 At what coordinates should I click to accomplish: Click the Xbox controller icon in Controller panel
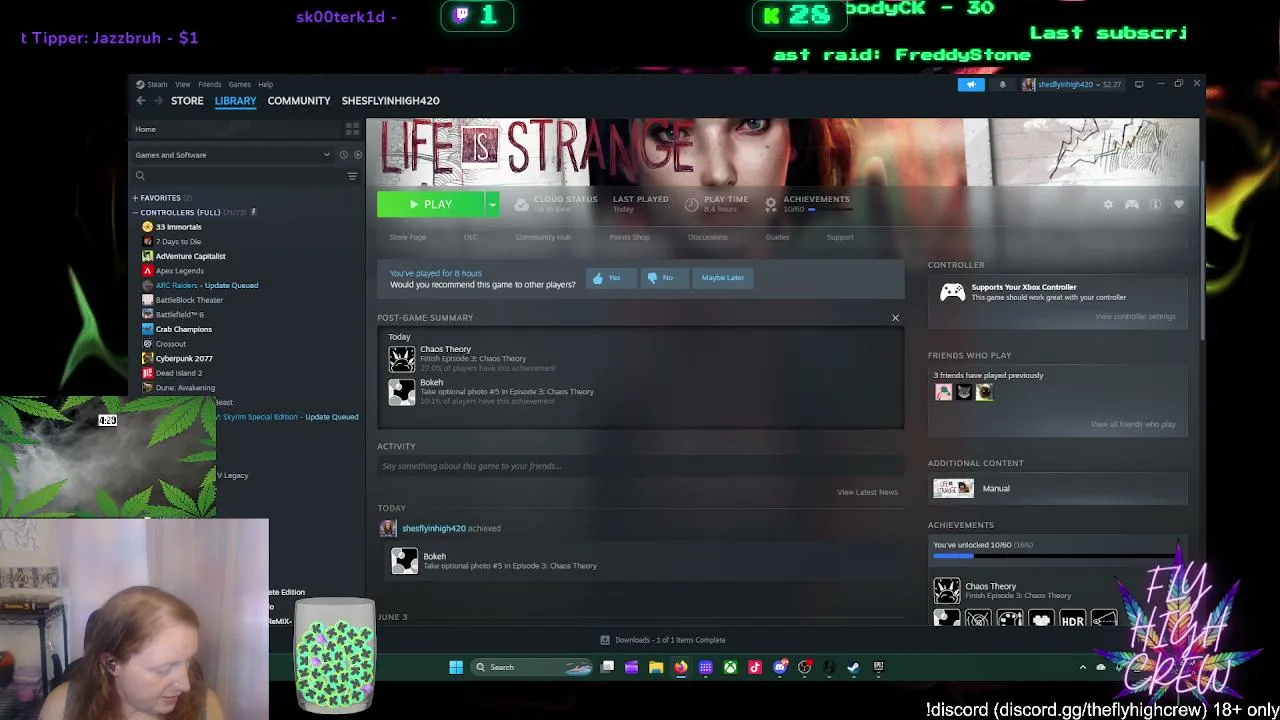tap(952, 292)
